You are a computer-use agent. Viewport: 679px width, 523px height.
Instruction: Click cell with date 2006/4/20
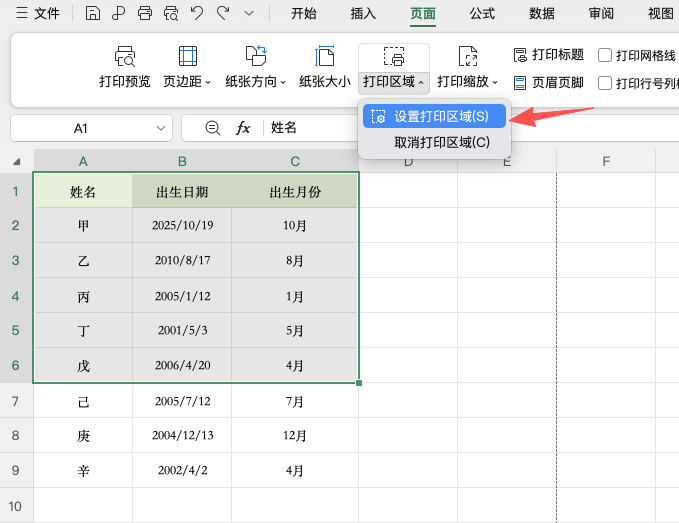[x=182, y=365]
